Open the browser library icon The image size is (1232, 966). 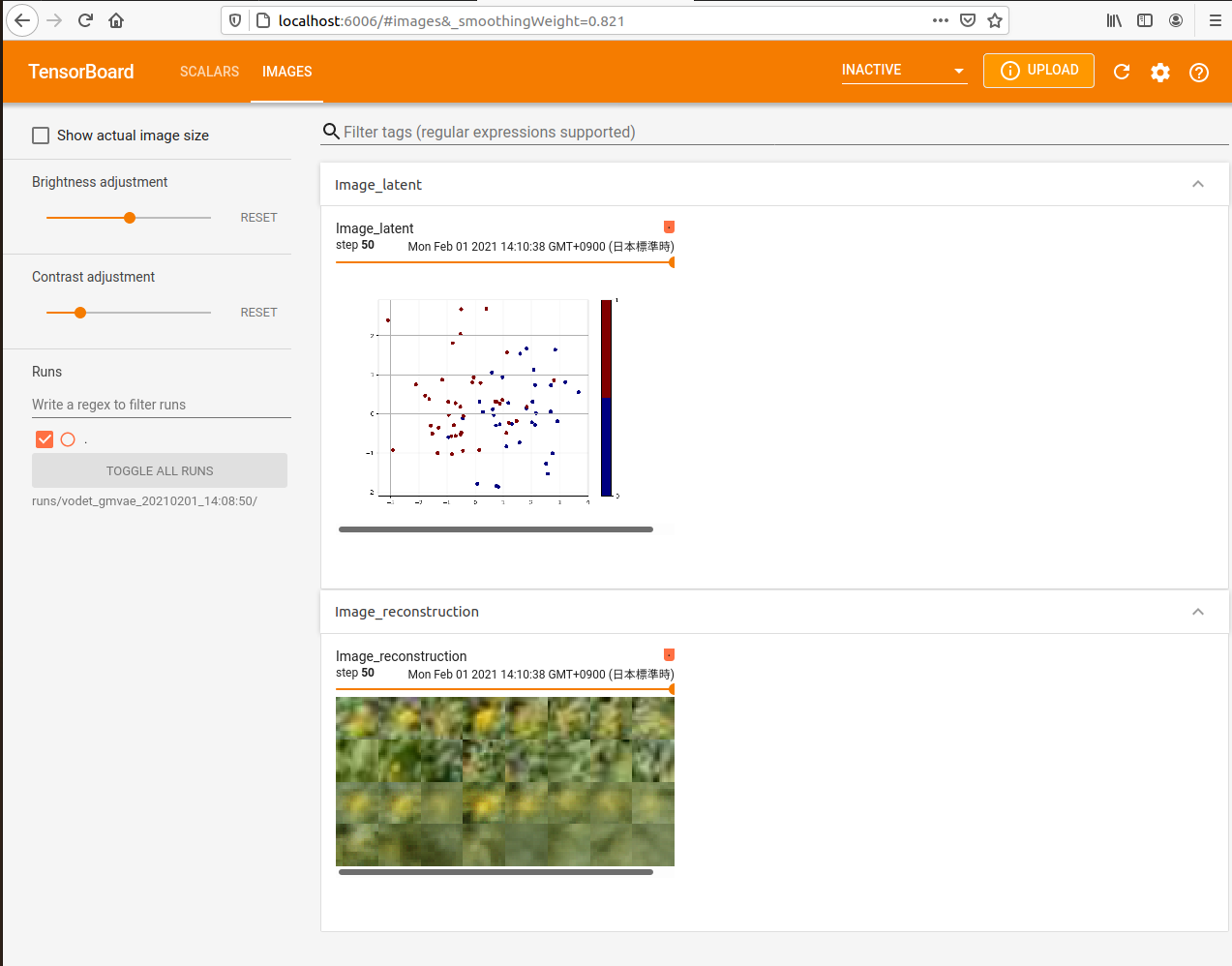click(x=1115, y=20)
